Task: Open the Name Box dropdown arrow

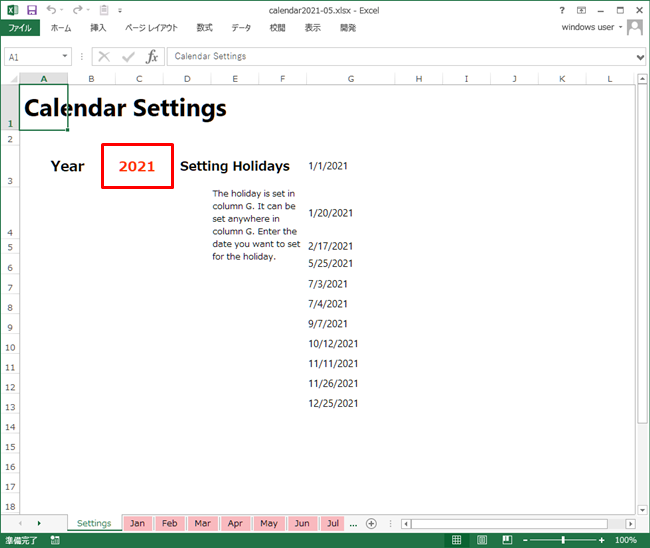Action: tap(66, 57)
